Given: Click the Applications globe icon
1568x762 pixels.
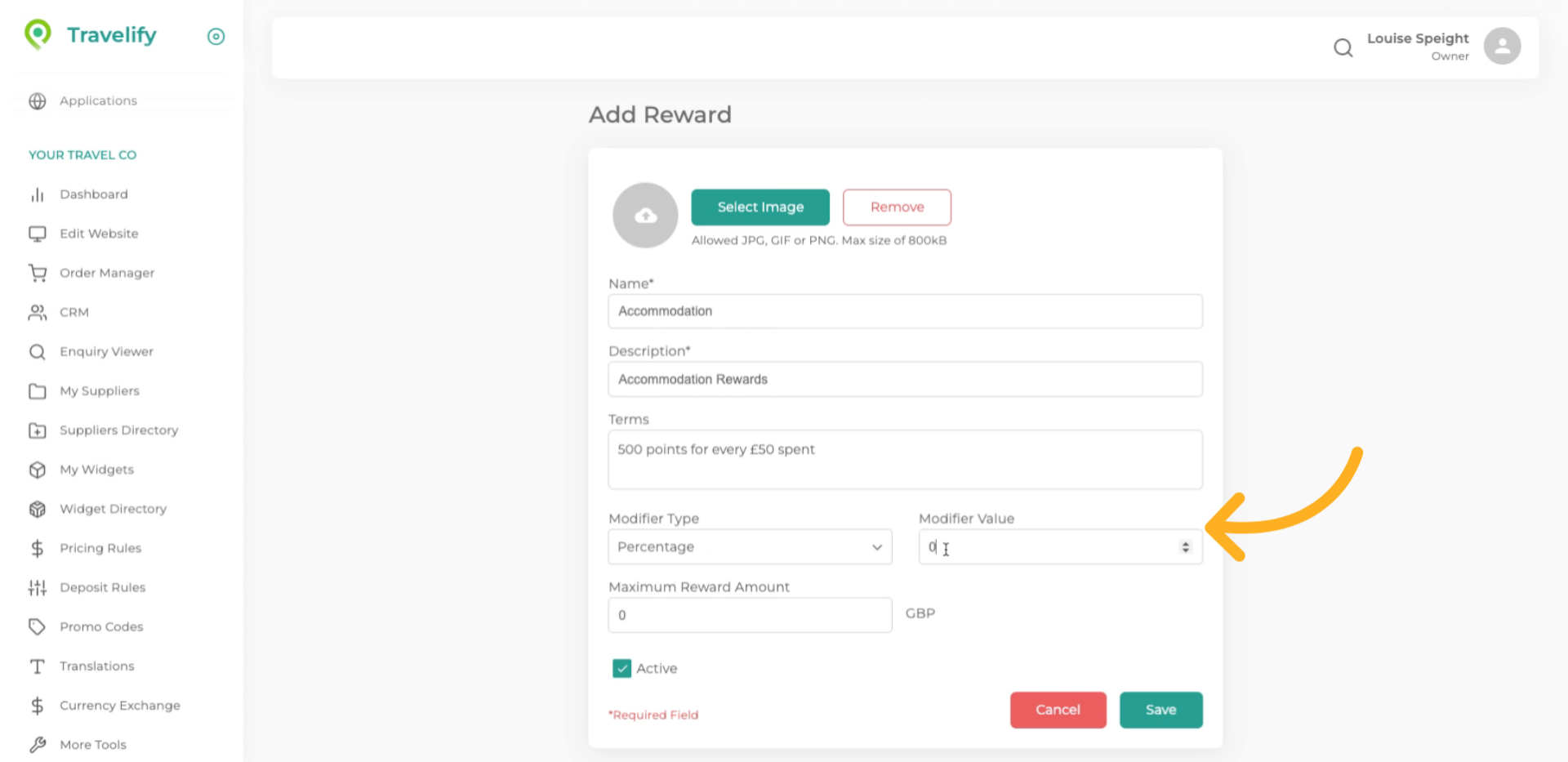Looking at the screenshot, I should coord(38,101).
